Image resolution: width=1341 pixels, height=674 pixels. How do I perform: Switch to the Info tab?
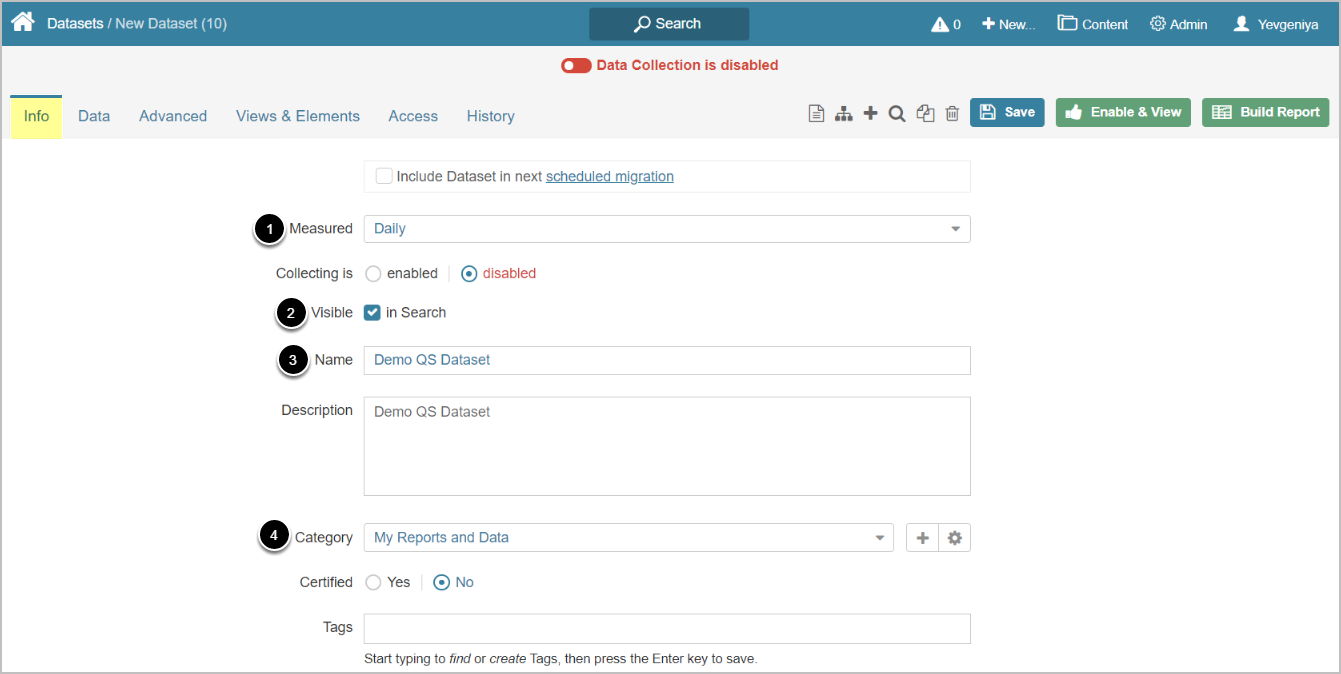(36, 117)
